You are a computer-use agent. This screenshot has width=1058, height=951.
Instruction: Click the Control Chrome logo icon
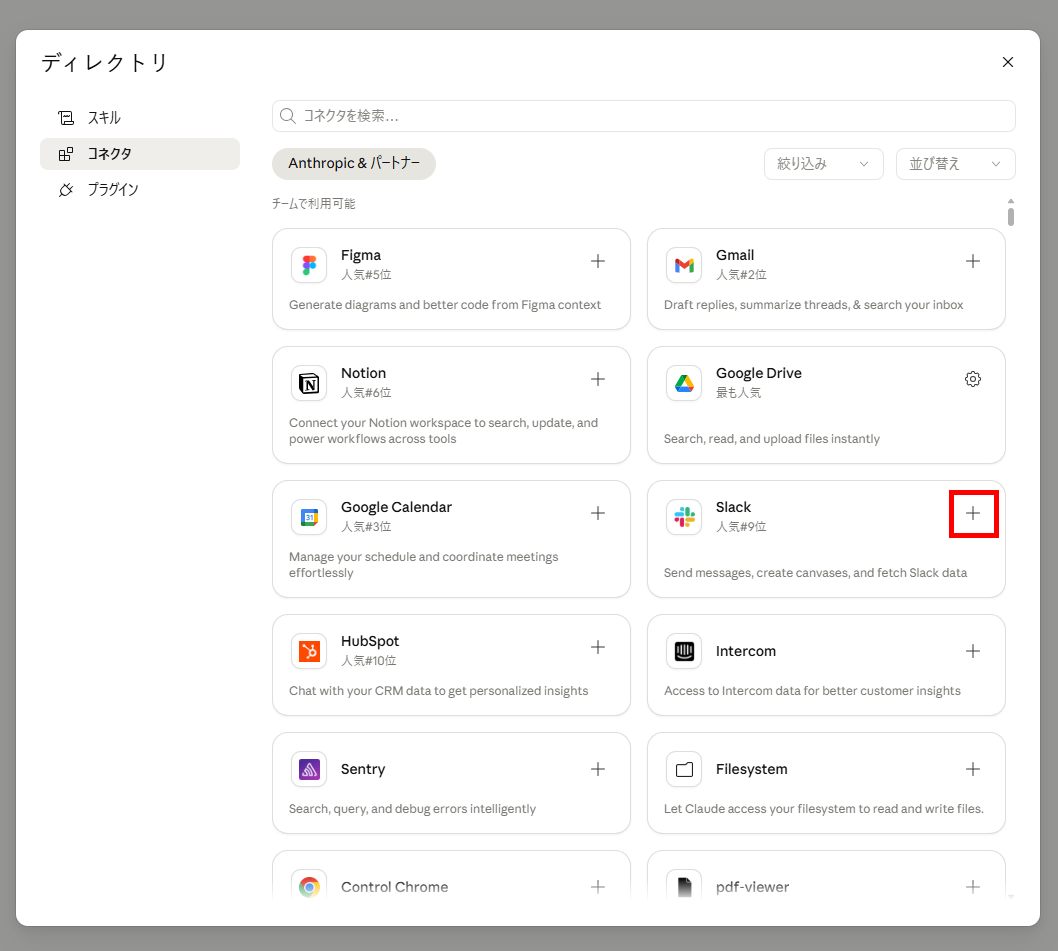tap(309, 886)
